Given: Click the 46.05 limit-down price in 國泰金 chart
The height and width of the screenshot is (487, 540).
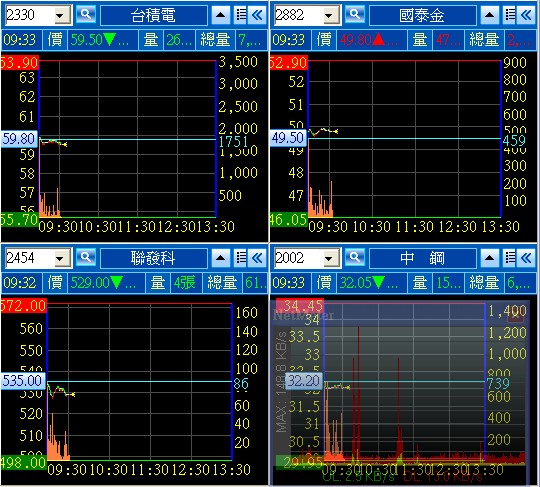Looking at the screenshot, I should pos(289,220).
